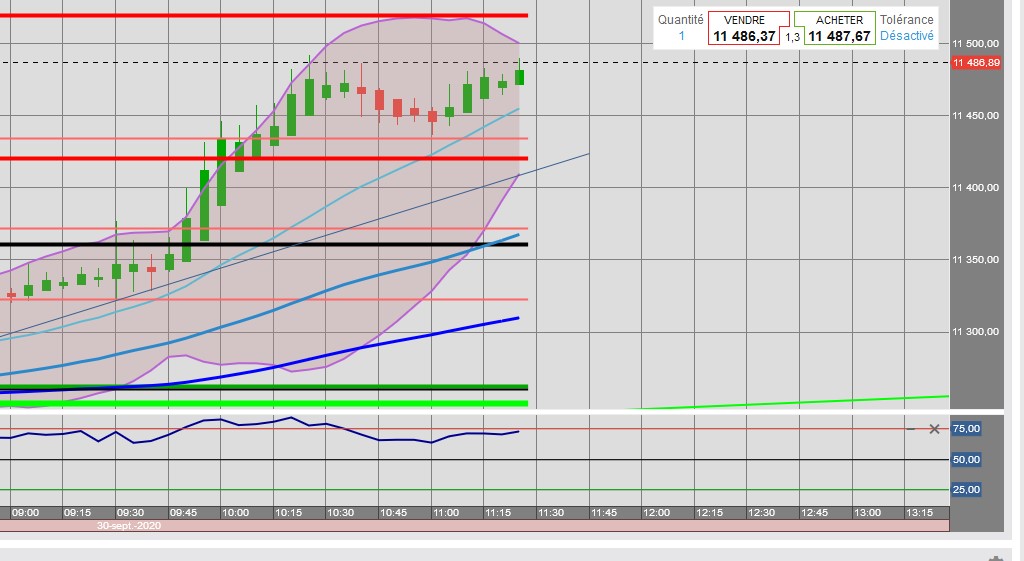Select the current price tag 11 486,89

pos(976,63)
